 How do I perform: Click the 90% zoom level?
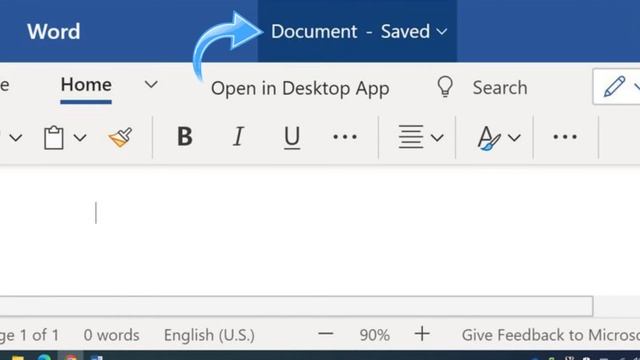[374, 335]
